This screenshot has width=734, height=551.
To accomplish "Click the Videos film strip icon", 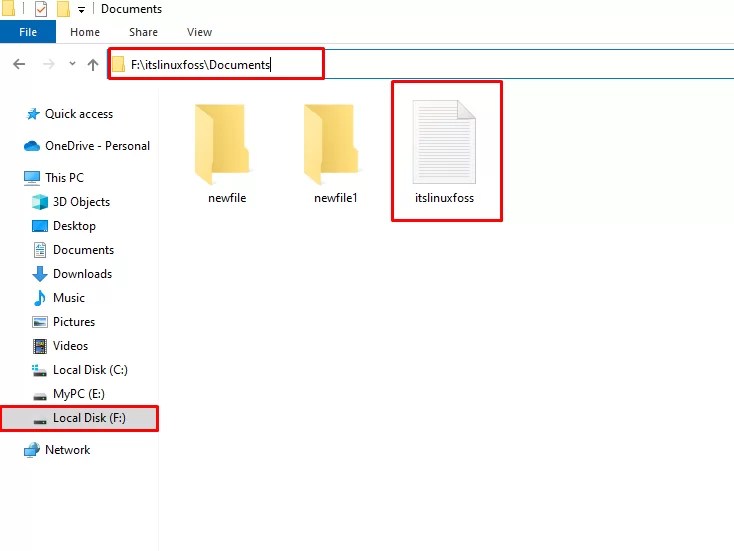I will 40,346.
